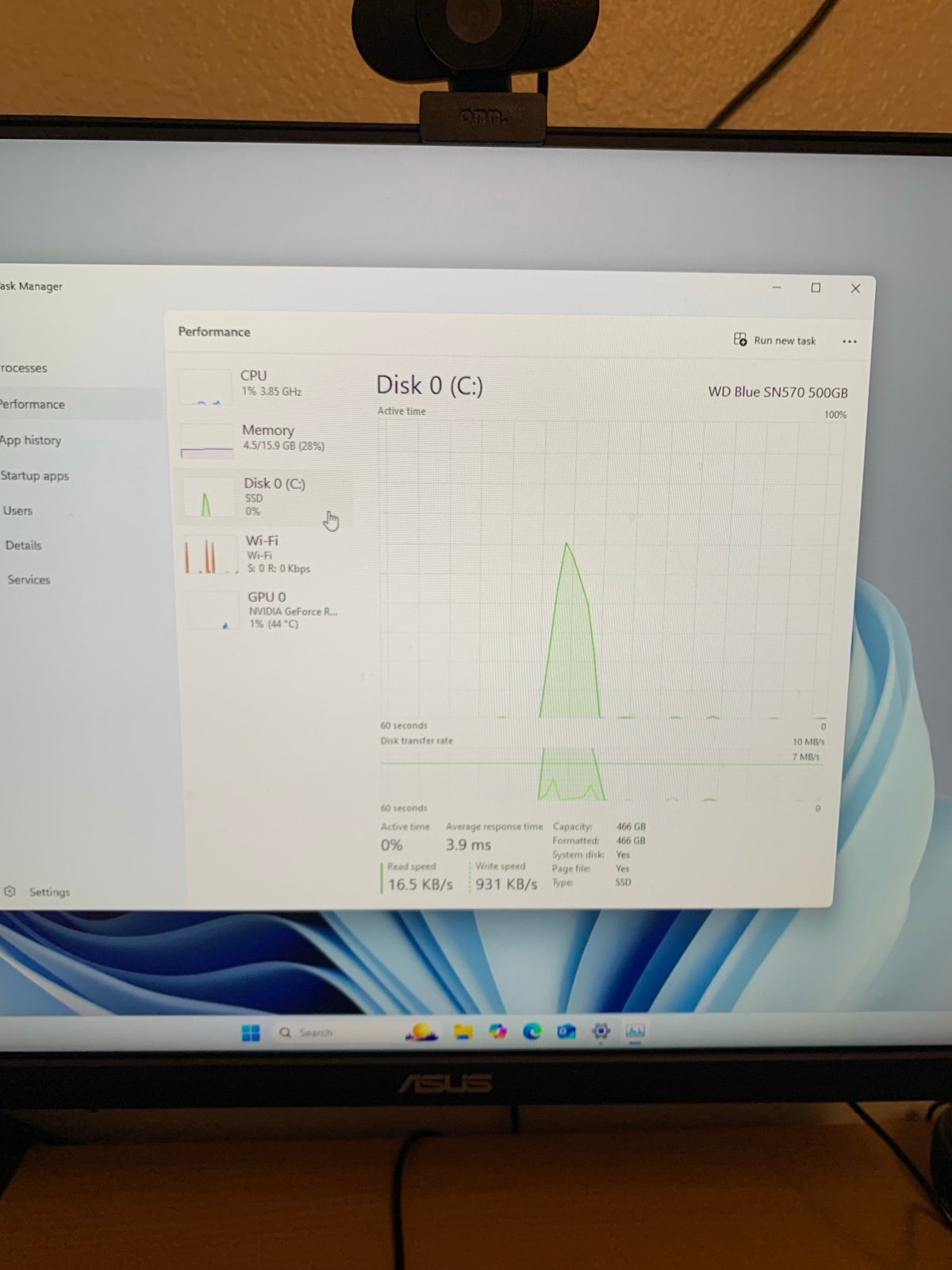Open the Details page
The height and width of the screenshot is (1270, 952).
(23, 545)
